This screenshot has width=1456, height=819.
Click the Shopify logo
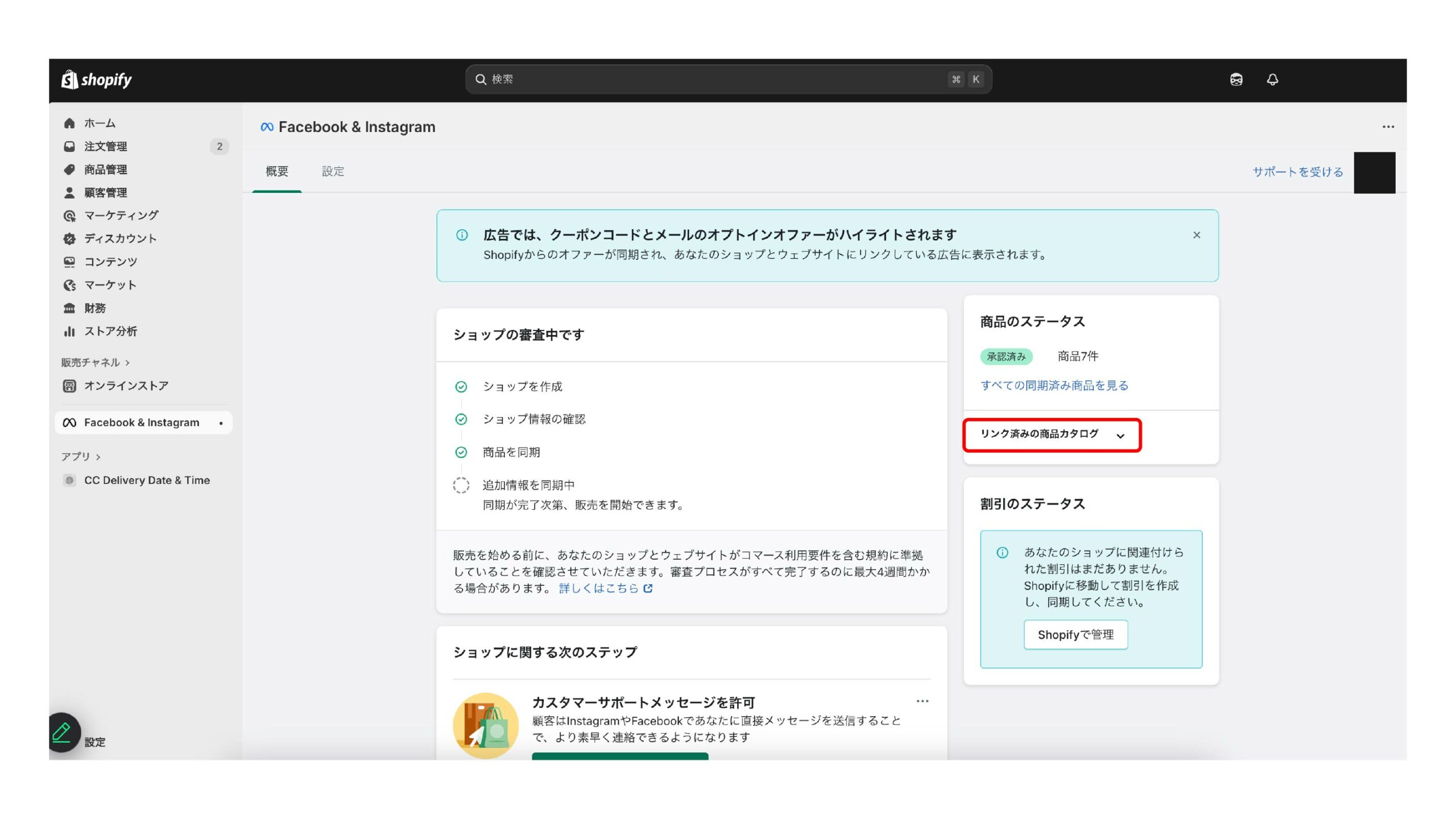click(x=96, y=80)
